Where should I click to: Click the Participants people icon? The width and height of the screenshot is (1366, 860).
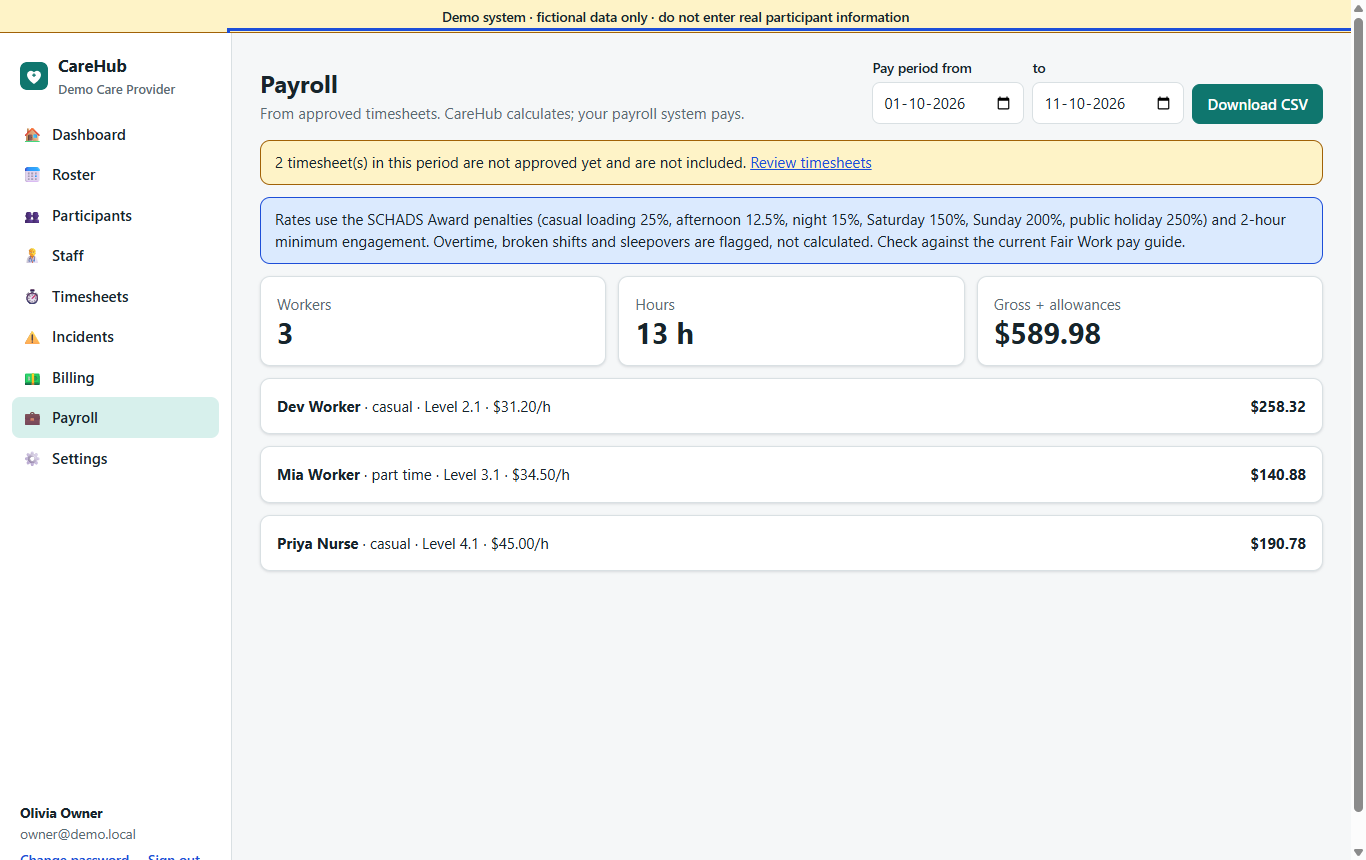(32, 216)
